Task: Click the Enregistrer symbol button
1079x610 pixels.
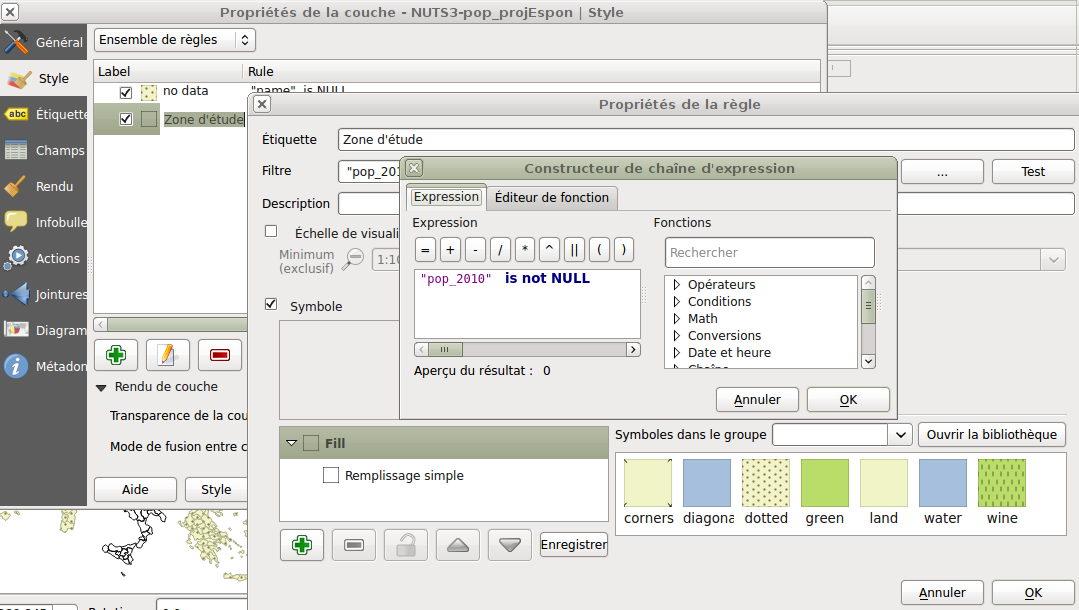Action: (x=574, y=545)
